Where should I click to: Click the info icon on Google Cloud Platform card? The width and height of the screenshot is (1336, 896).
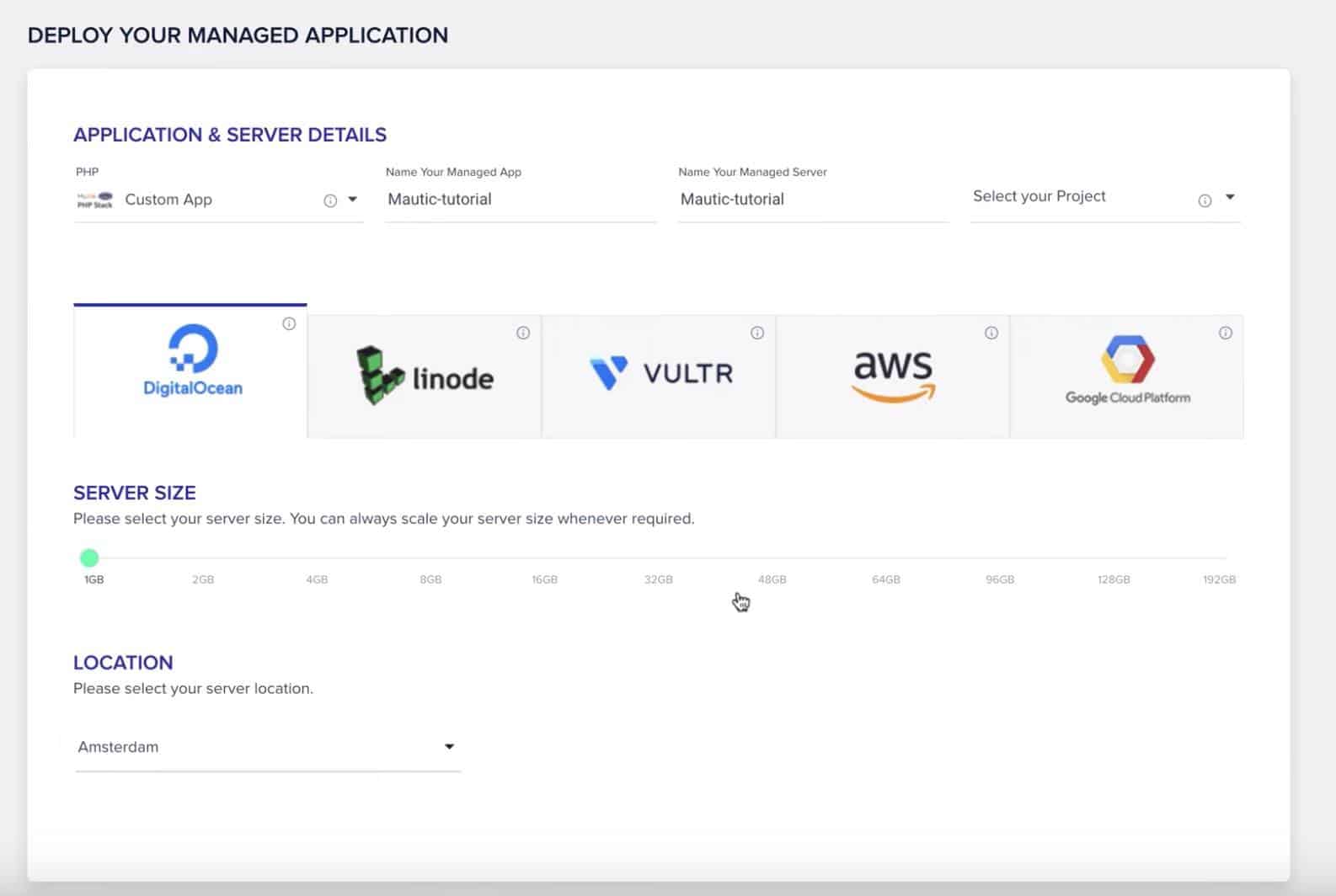(x=1226, y=333)
